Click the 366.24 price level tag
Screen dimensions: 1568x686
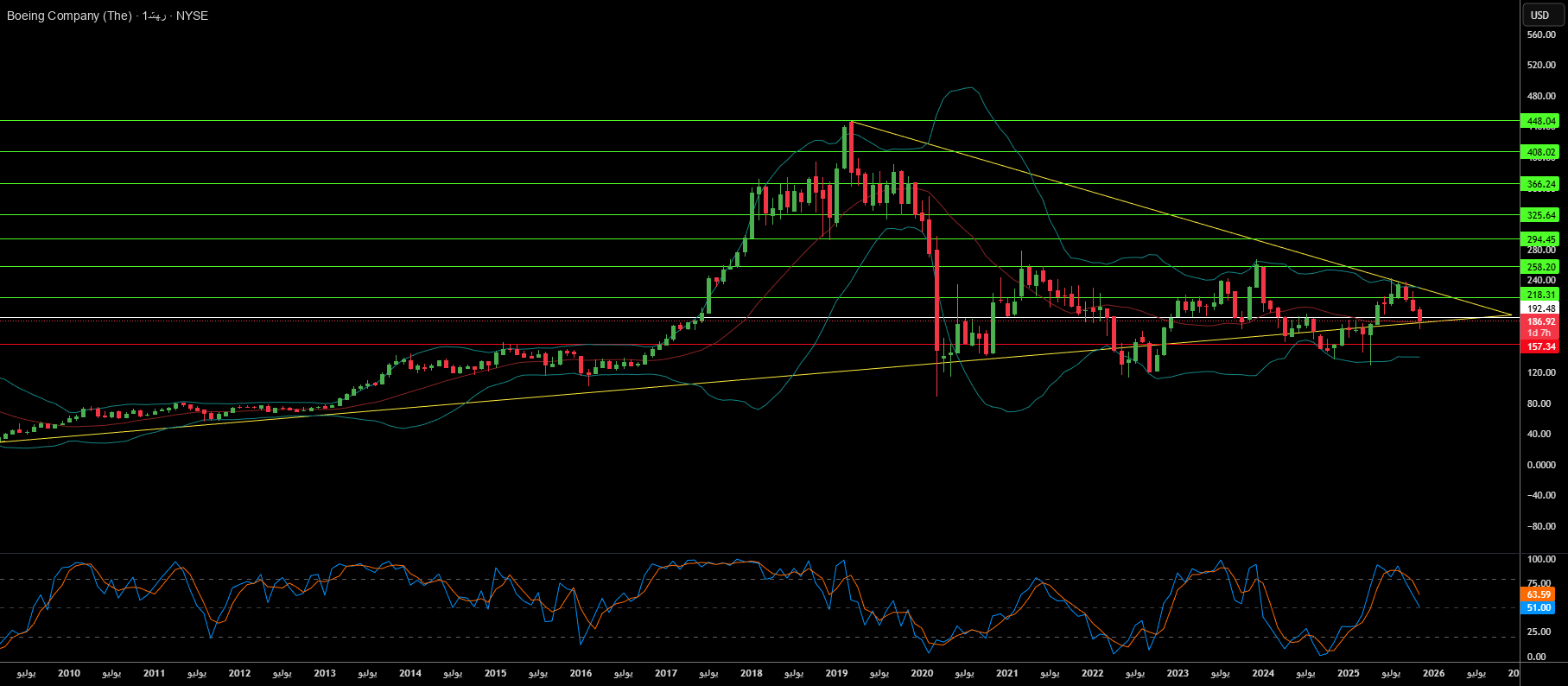(1541, 184)
